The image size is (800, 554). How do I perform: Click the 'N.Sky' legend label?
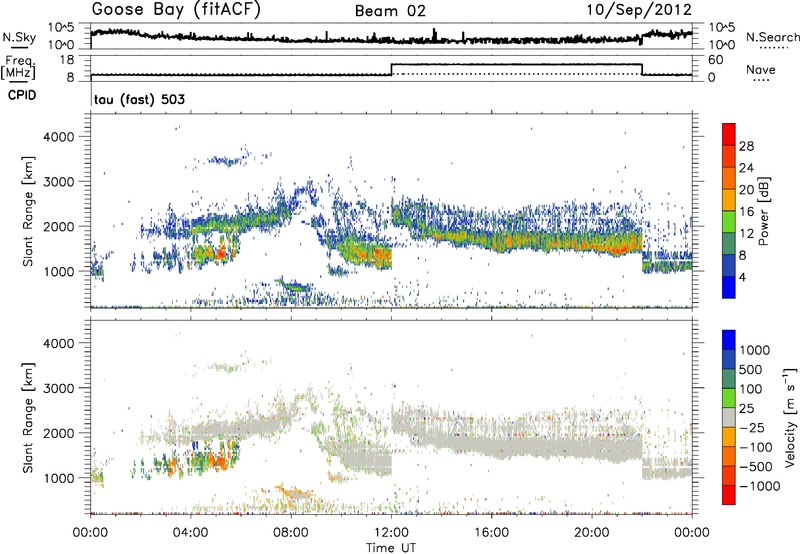click(19, 37)
